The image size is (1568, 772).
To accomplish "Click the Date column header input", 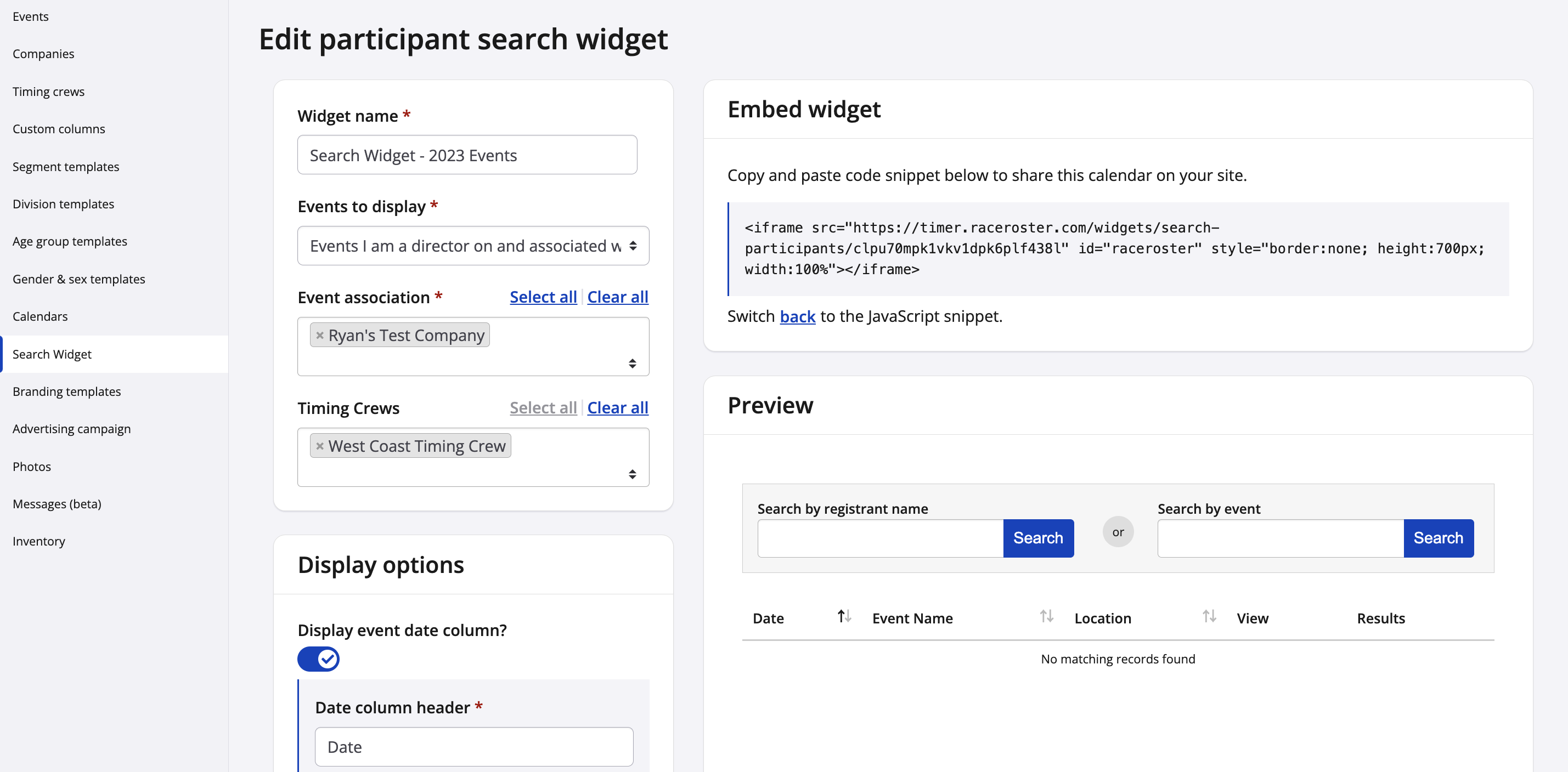I will pos(473,746).
